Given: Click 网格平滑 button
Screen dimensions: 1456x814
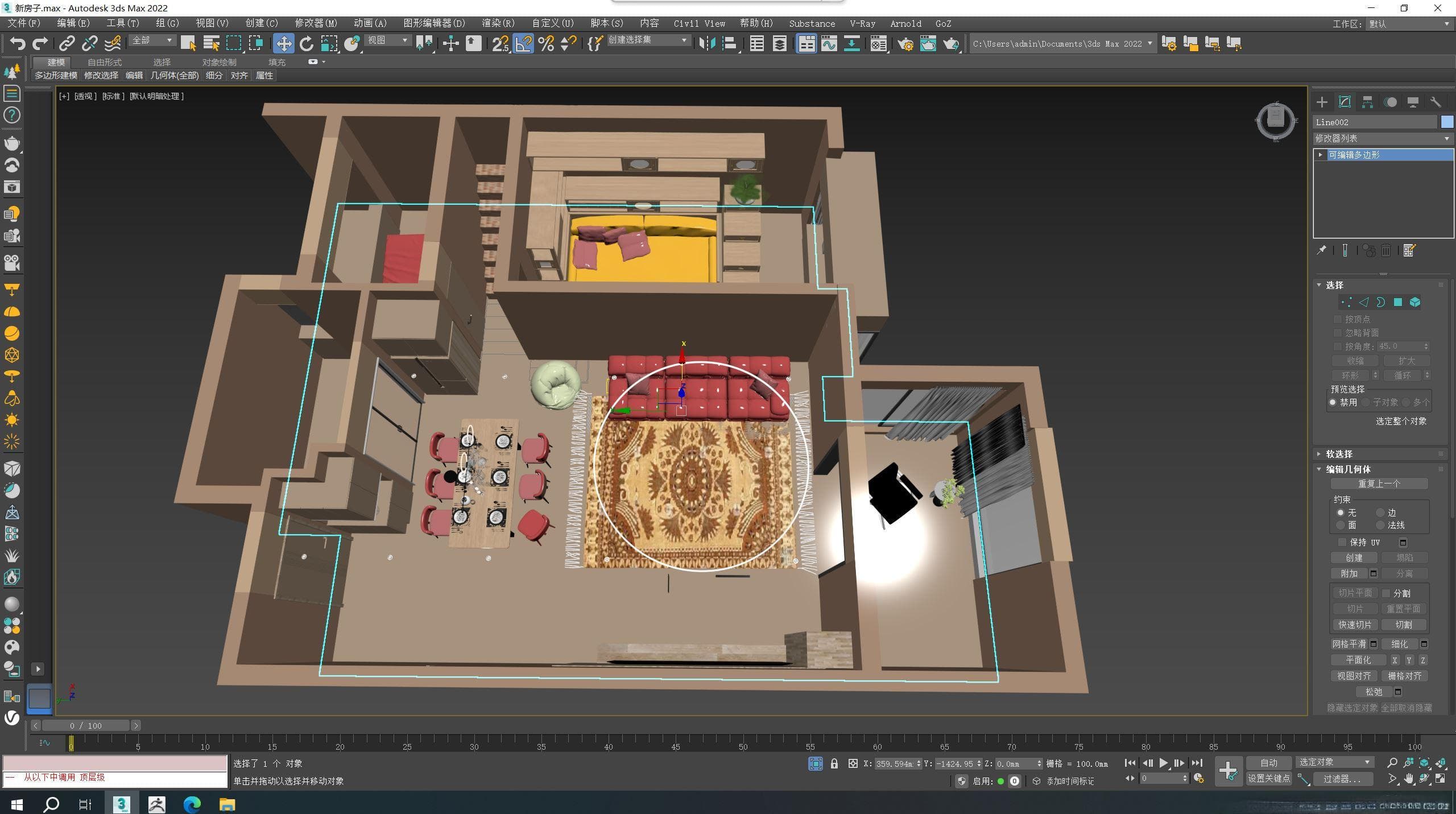Looking at the screenshot, I should tap(1349, 644).
